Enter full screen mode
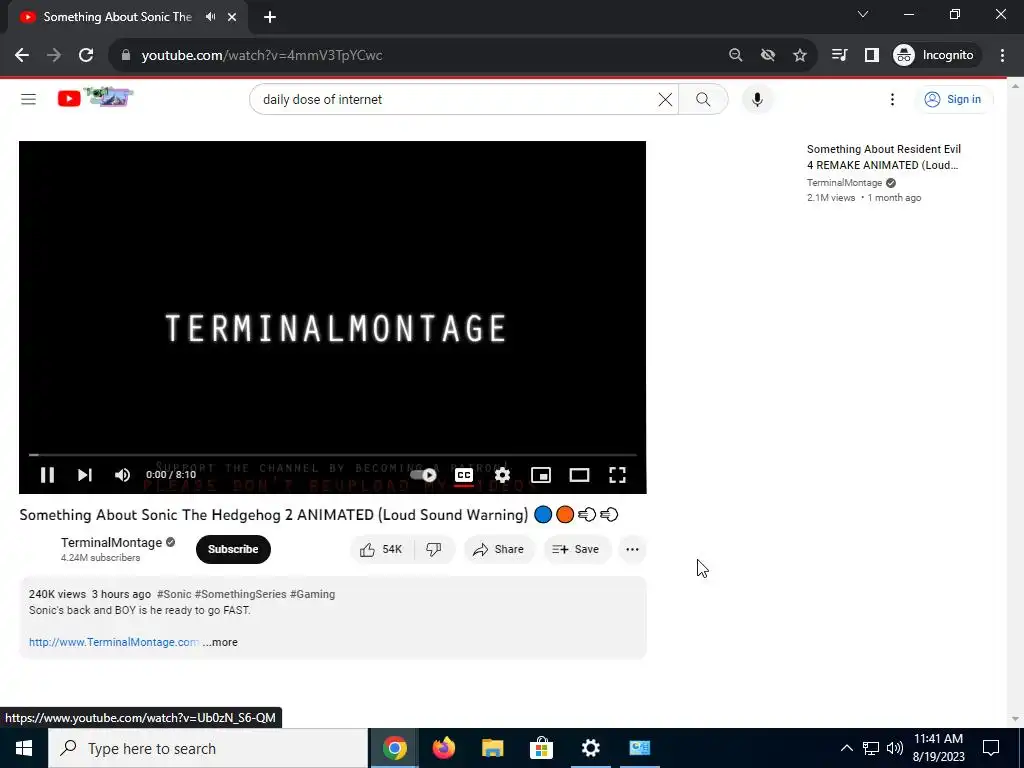 618,475
